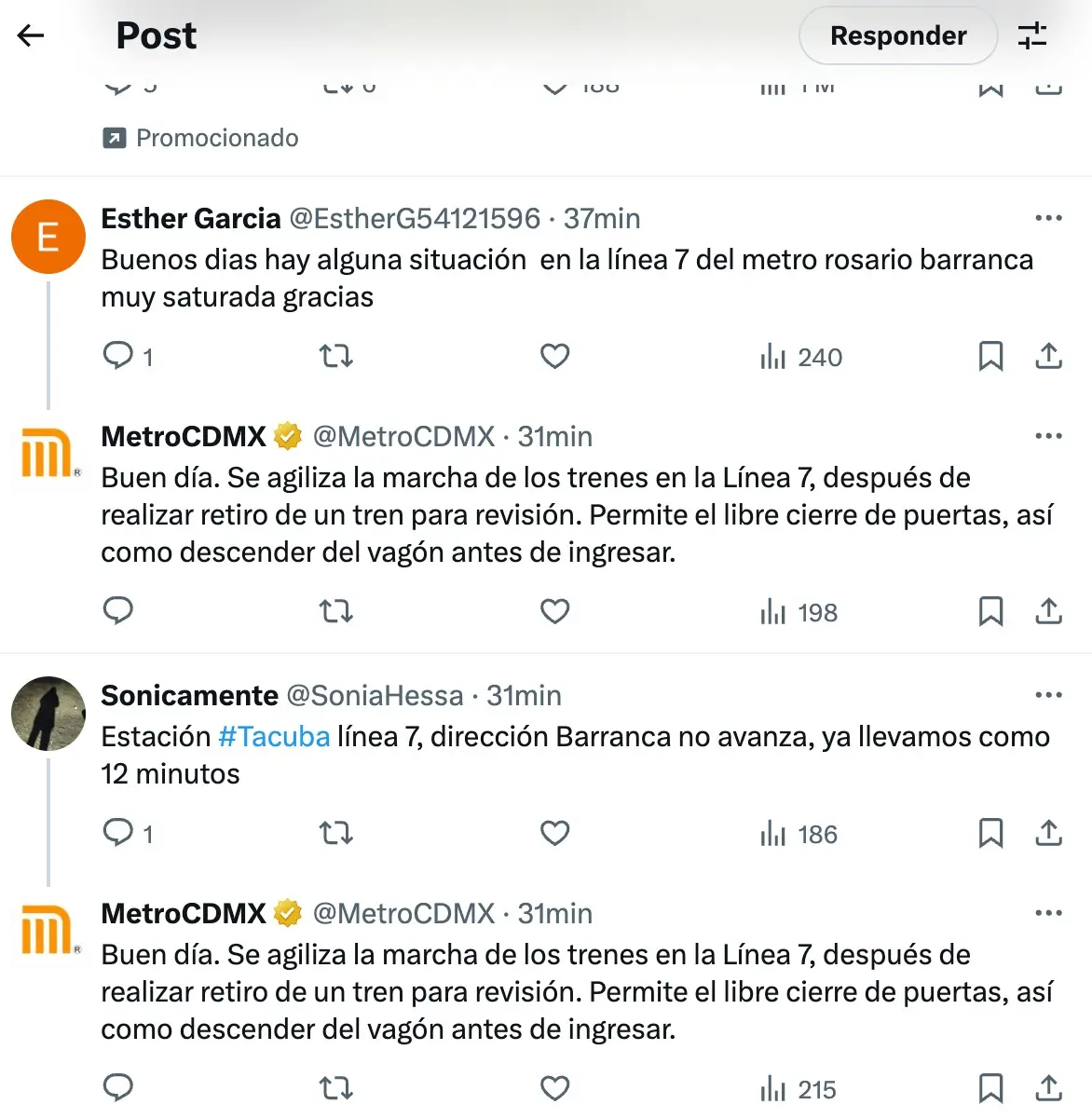Share Esther Garcia's post
The height and width of the screenshot is (1118, 1092).
[1048, 356]
